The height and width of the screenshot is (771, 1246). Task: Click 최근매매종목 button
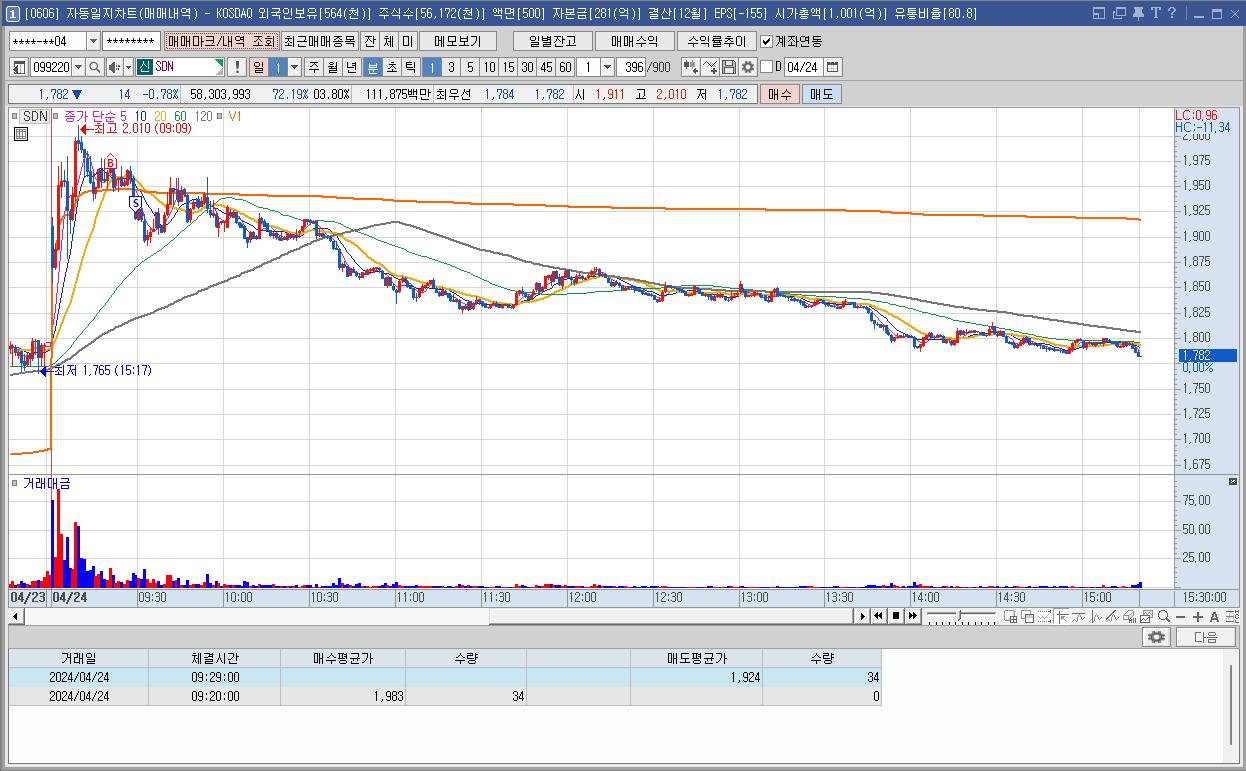click(x=319, y=41)
